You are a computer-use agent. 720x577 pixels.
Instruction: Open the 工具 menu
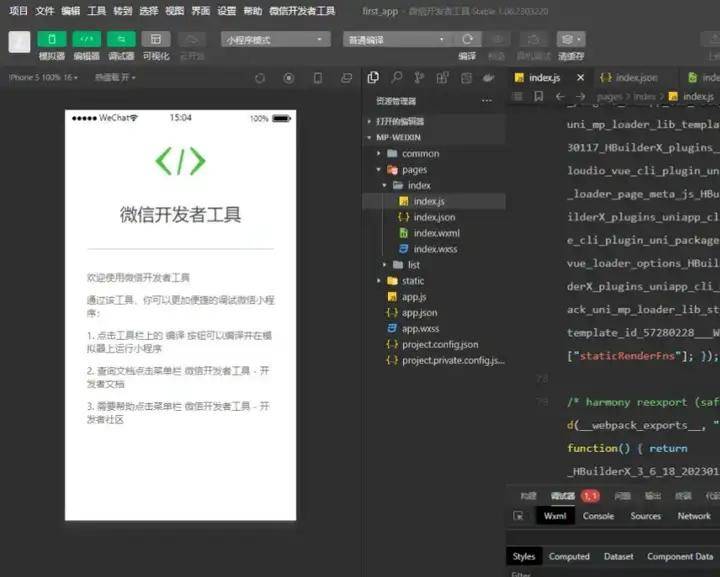[97, 11]
